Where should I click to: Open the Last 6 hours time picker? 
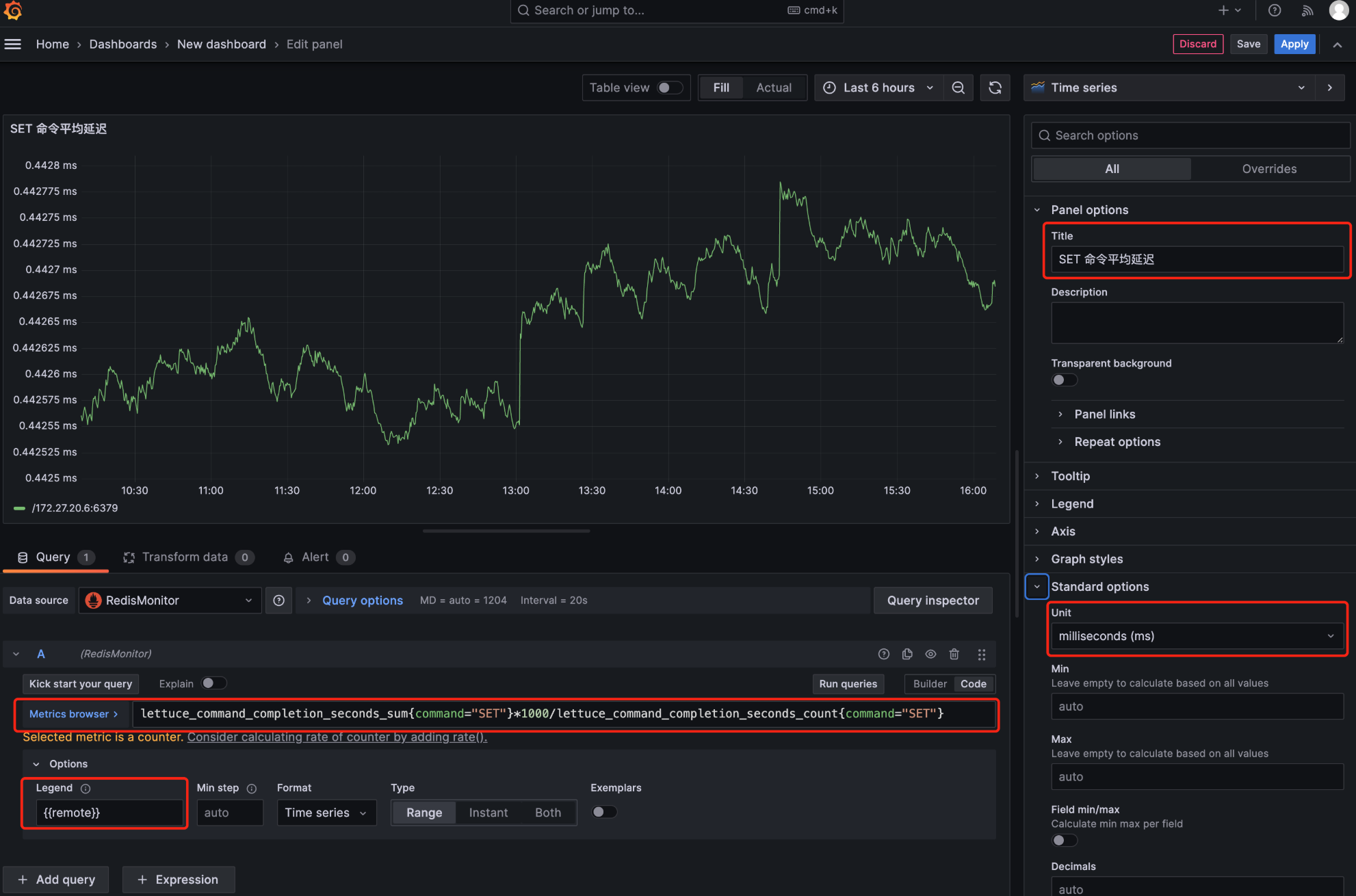click(878, 88)
